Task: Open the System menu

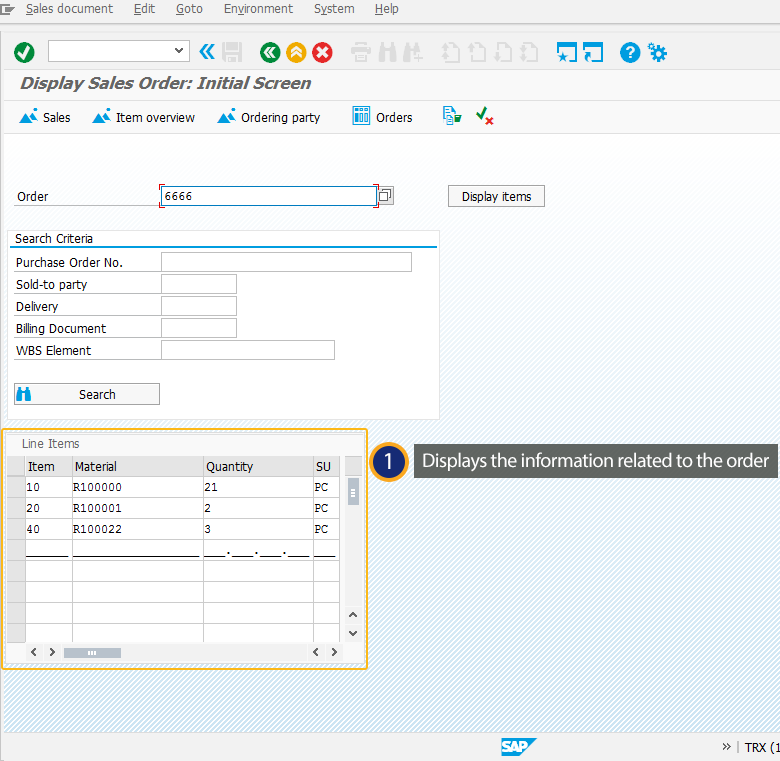Action: pos(334,9)
